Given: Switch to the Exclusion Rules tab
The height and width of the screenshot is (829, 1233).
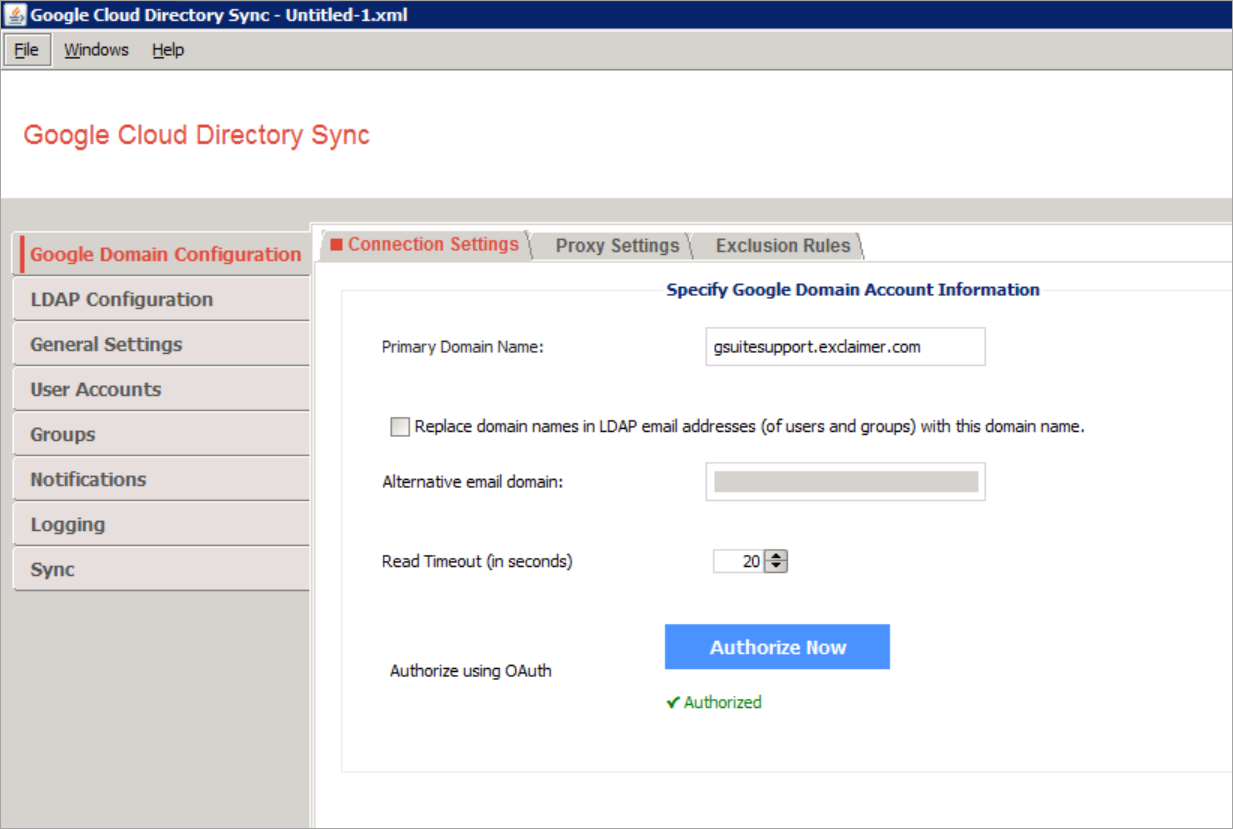Looking at the screenshot, I should 782,246.
